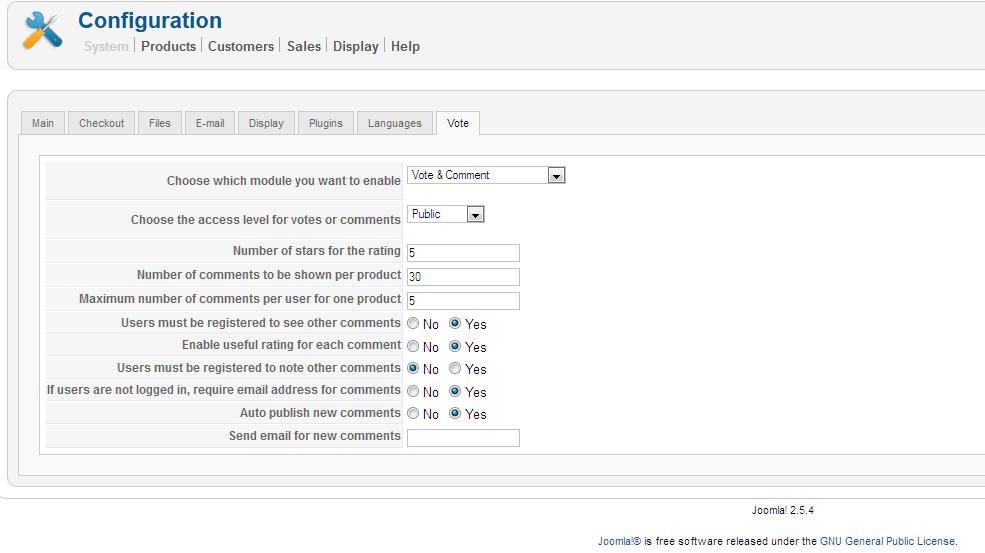Select No for registered to see comments

tap(413, 324)
